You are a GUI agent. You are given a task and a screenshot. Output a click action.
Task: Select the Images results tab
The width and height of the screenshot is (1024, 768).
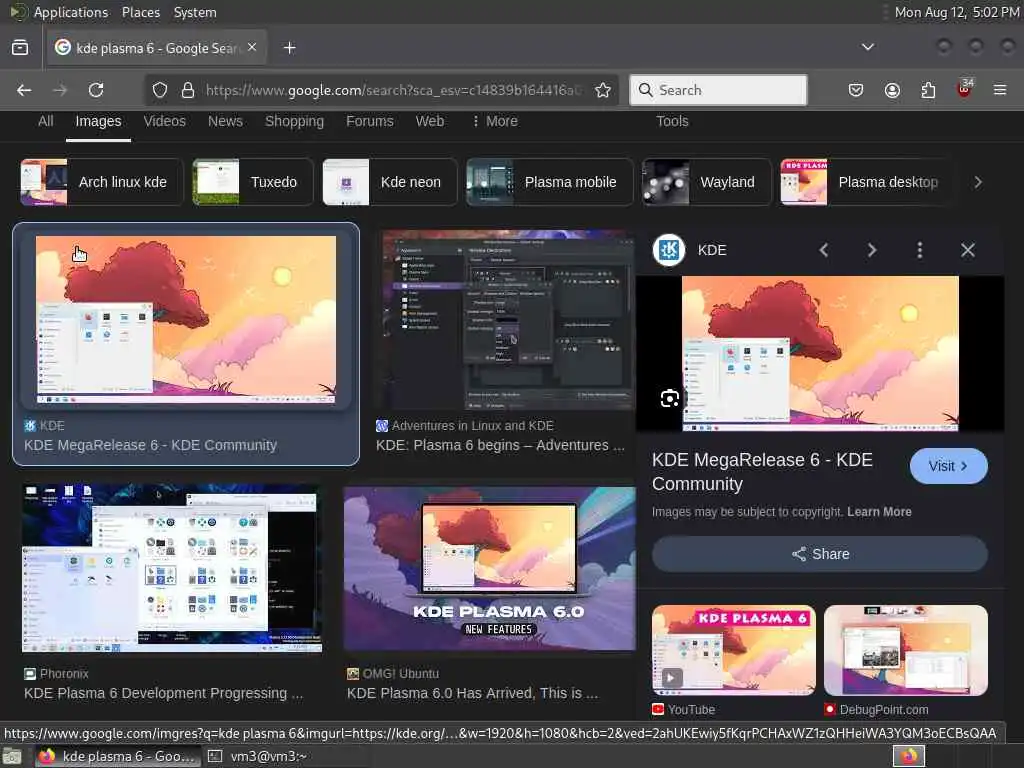point(98,121)
